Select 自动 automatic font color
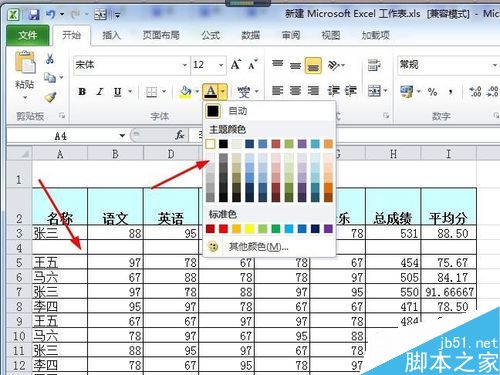Viewport: 500px width, 375px height. tap(269, 111)
